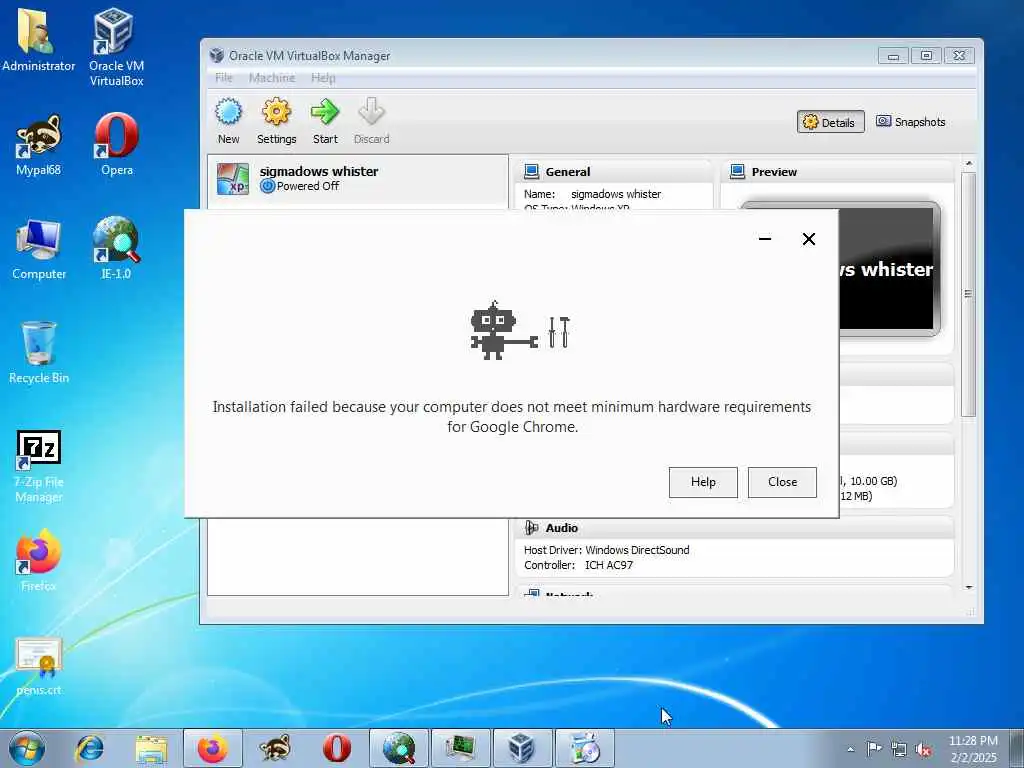Click the 'Host Driver: Windows DirectSound' text
The width and height of the screenshot is (1024, 768).
click(x=607, y=550)
